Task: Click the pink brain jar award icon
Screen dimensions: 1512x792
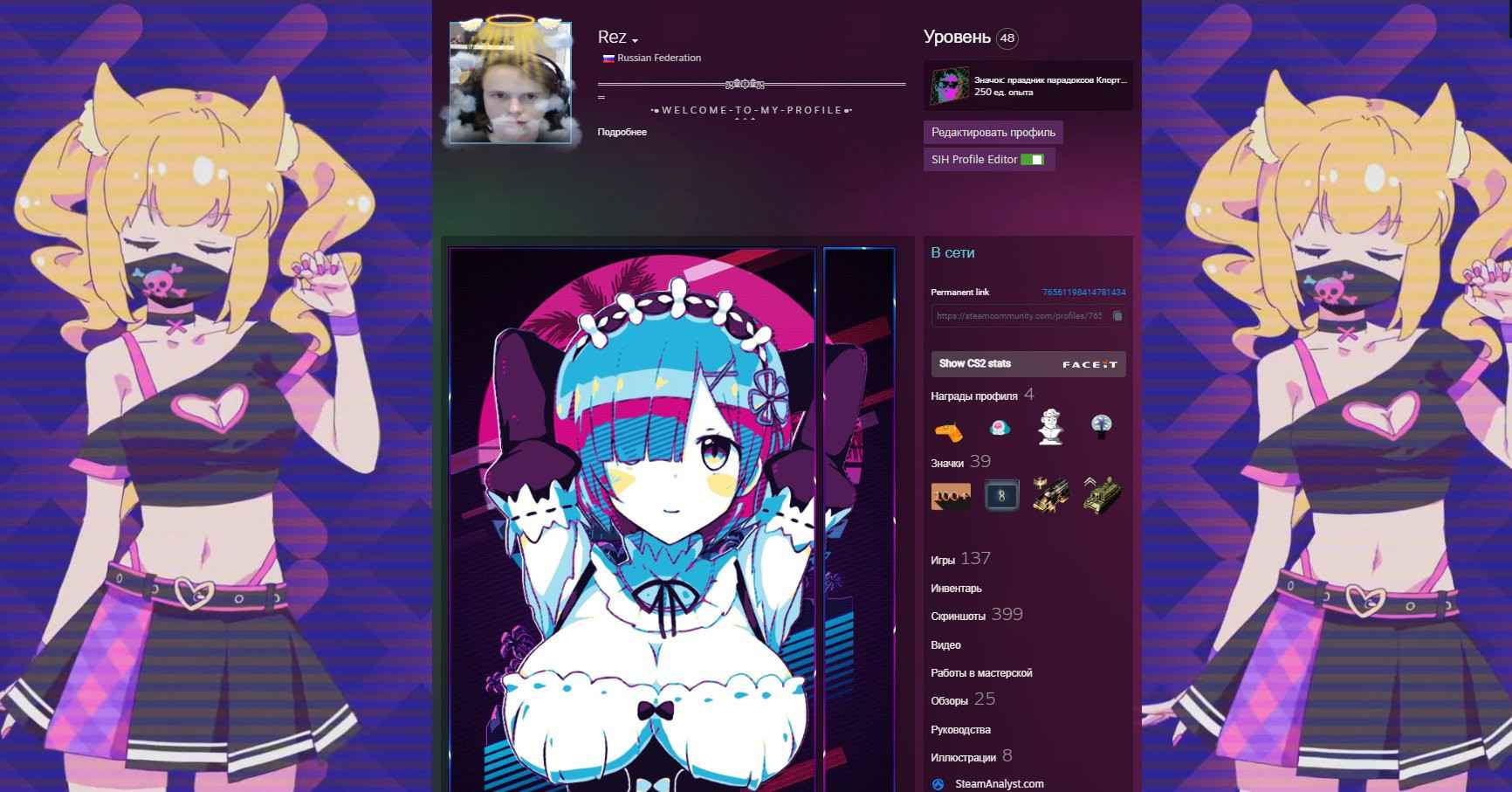Action: tap(1000, 428)
